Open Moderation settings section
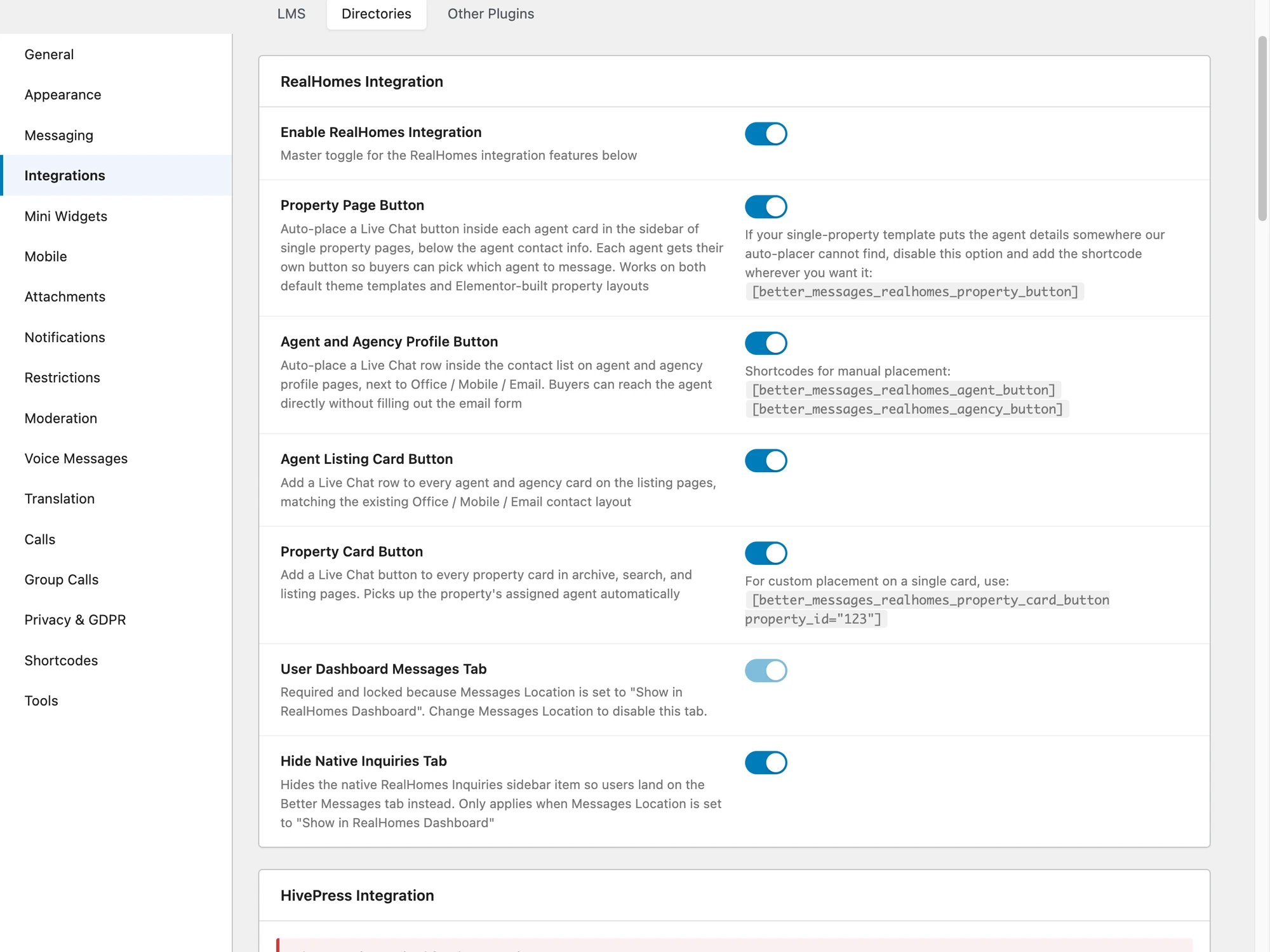The width and height of the screenshot is (1270, 952). point(116,418)
